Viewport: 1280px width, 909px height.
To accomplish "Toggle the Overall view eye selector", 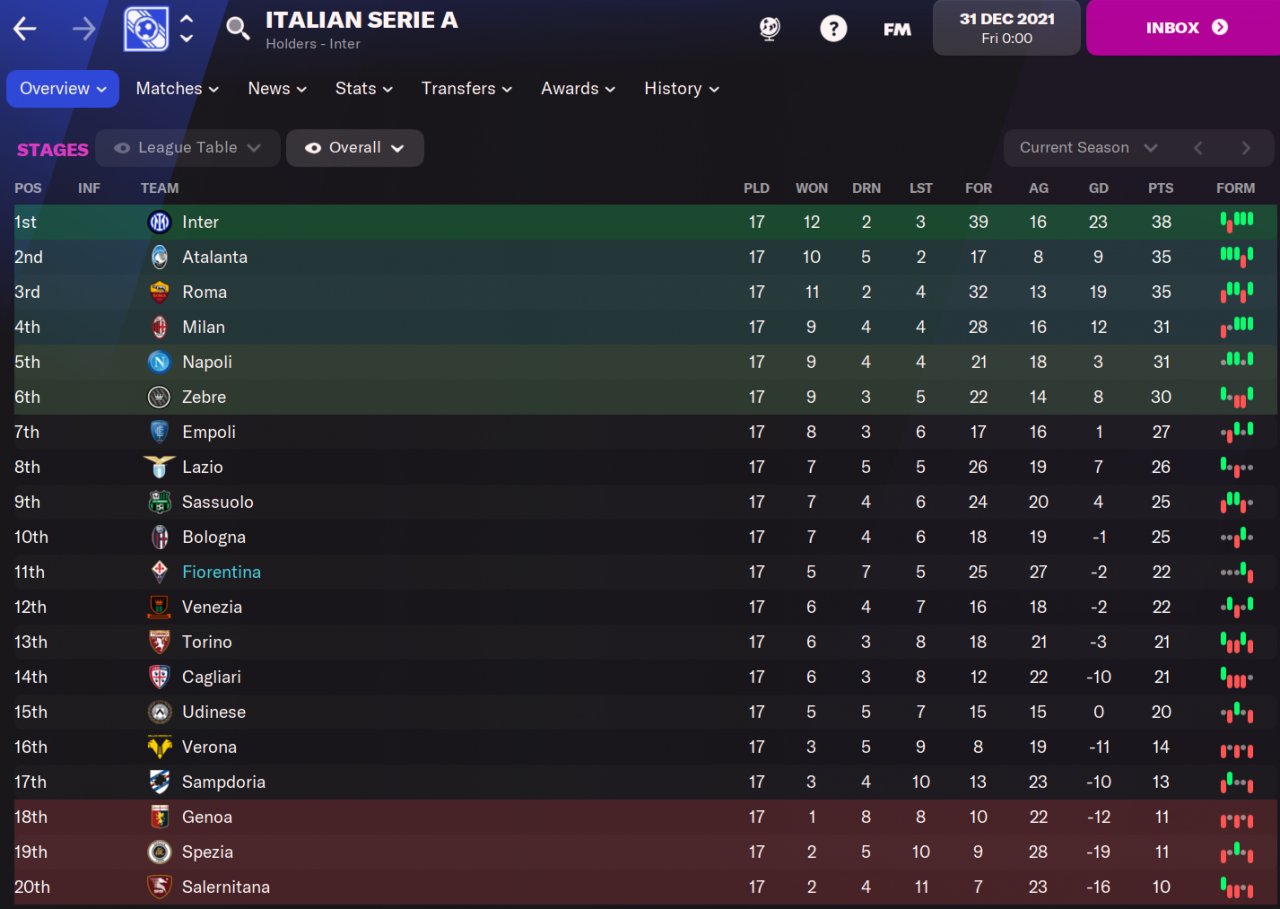I will (355, 148).
